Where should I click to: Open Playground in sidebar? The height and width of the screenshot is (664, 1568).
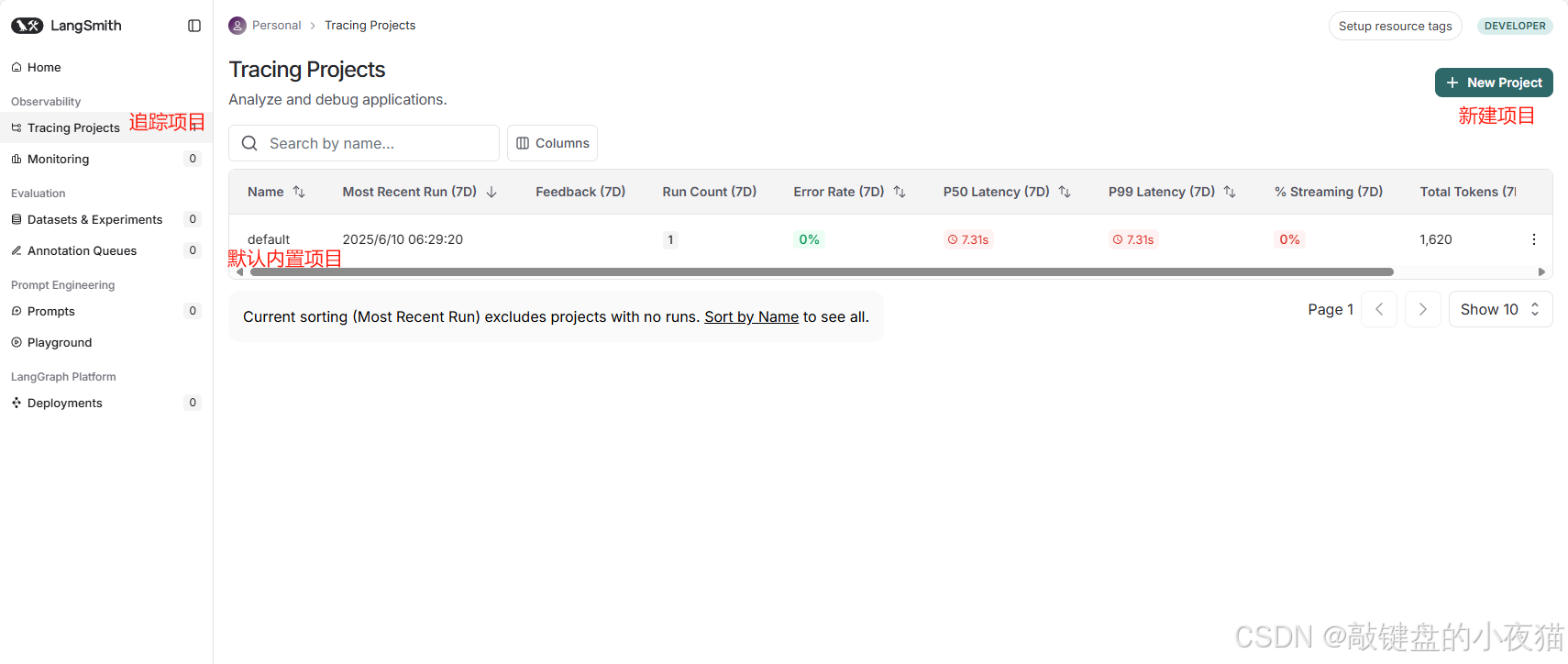click(106, 342)
